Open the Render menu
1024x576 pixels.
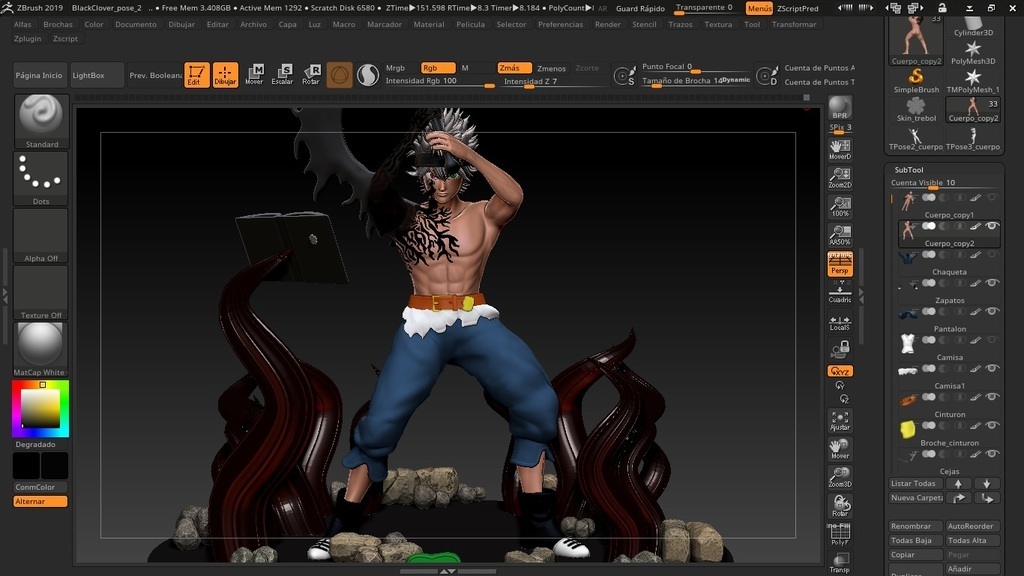point(607,24)
